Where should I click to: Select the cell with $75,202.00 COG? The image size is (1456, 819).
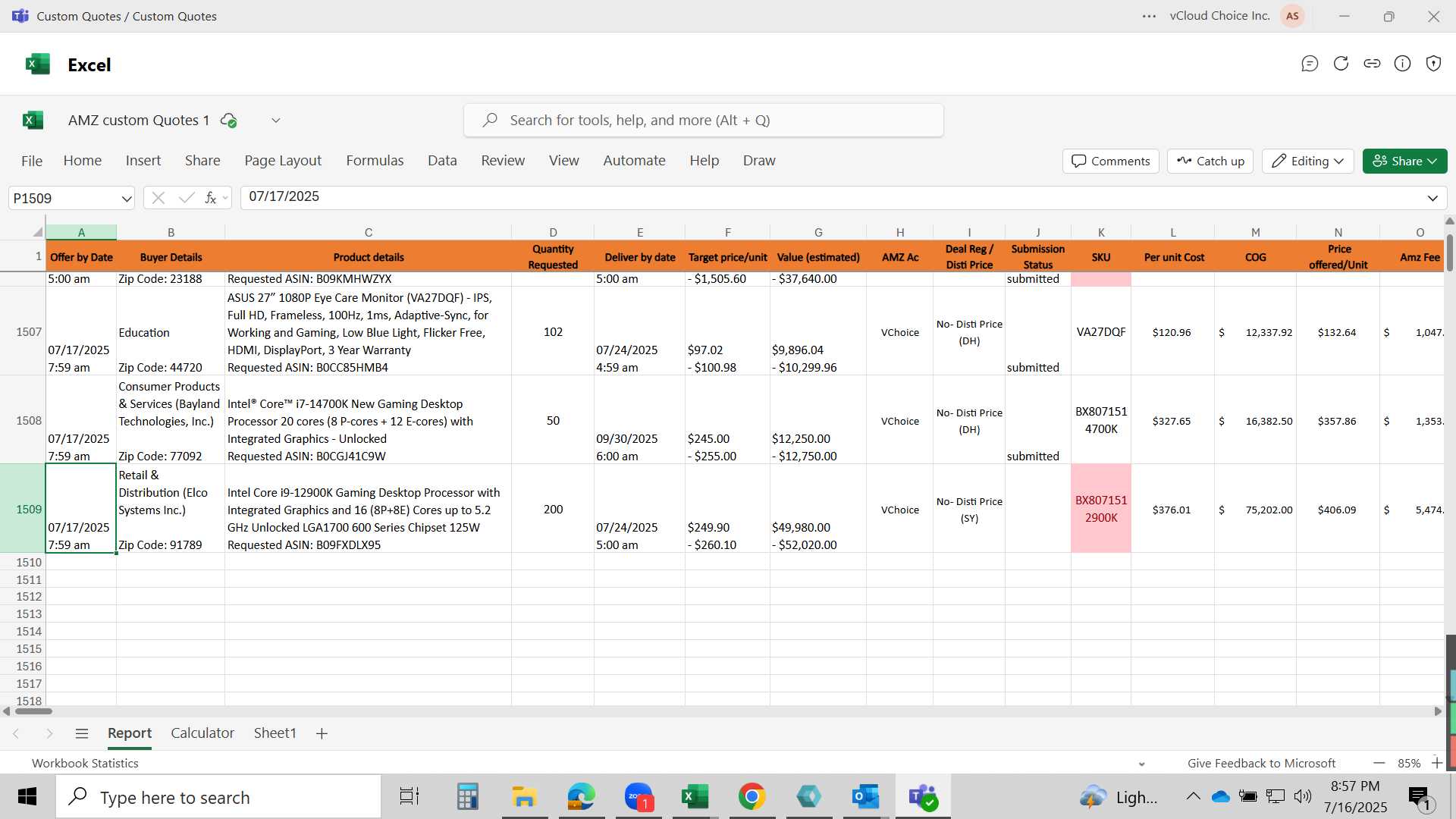point(1255,509)
